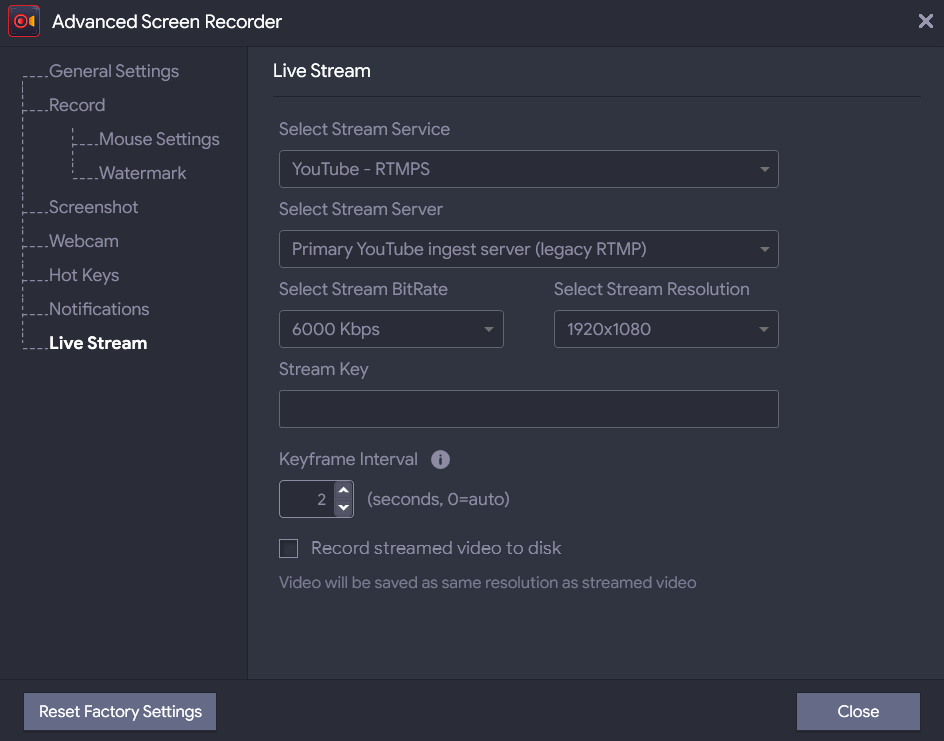Click inside the Stream Key input field
Image resolution: width=944 pixels, height=741 pixels.
528,408
